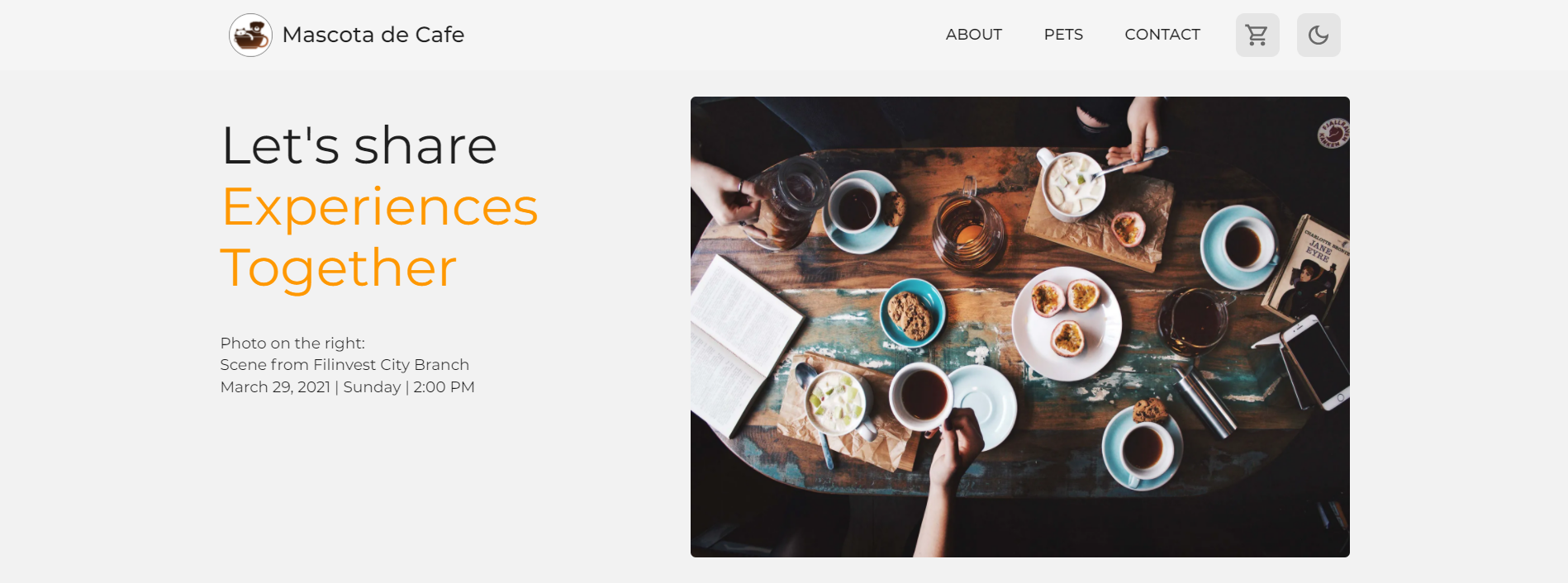Viewport: 1568px width, 583px height.
Task: Toggle dark mode with the moon icon
Action: click(x=1319, y=35)
